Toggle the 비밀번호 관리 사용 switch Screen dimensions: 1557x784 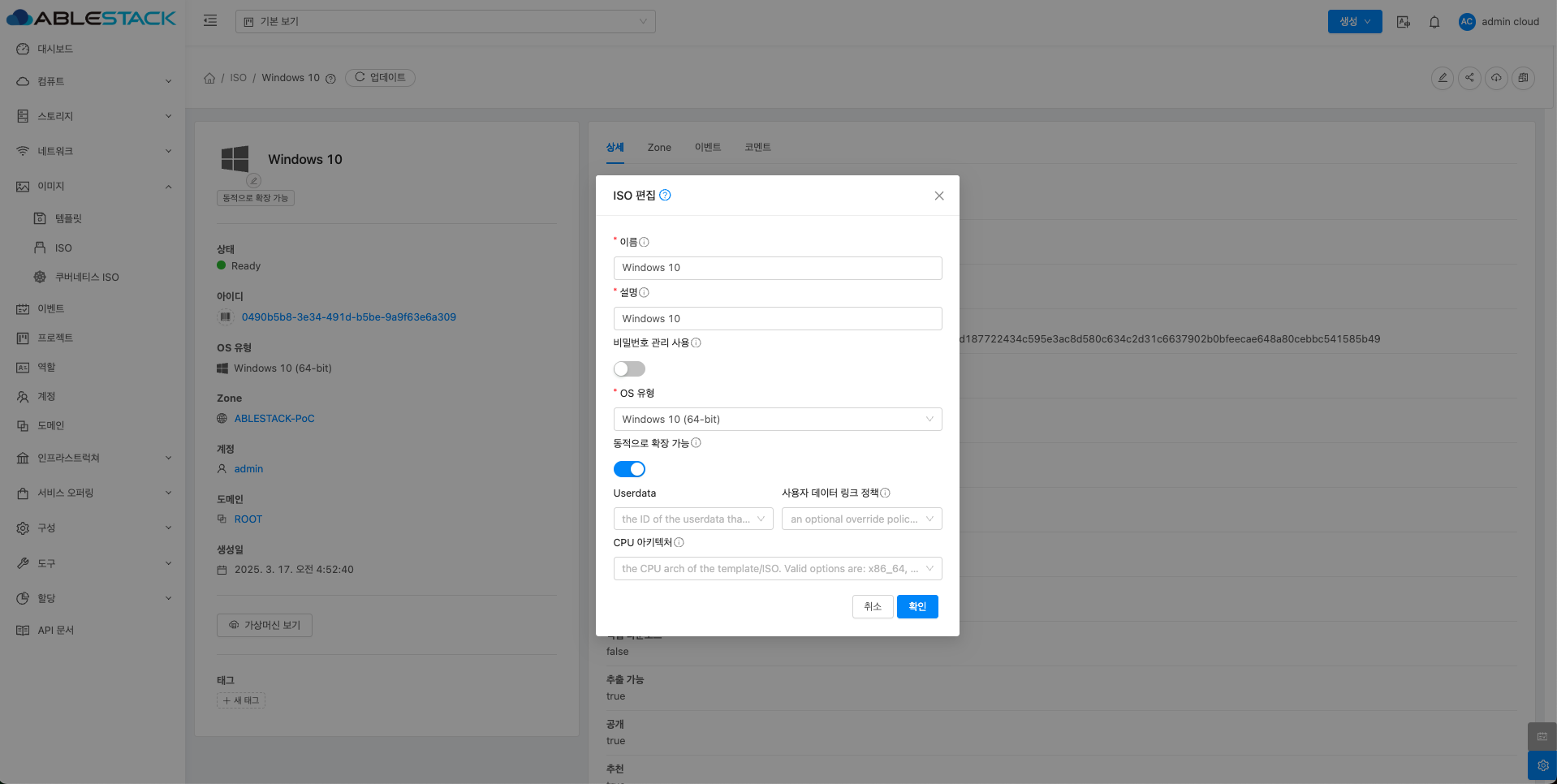pos(629,369)
